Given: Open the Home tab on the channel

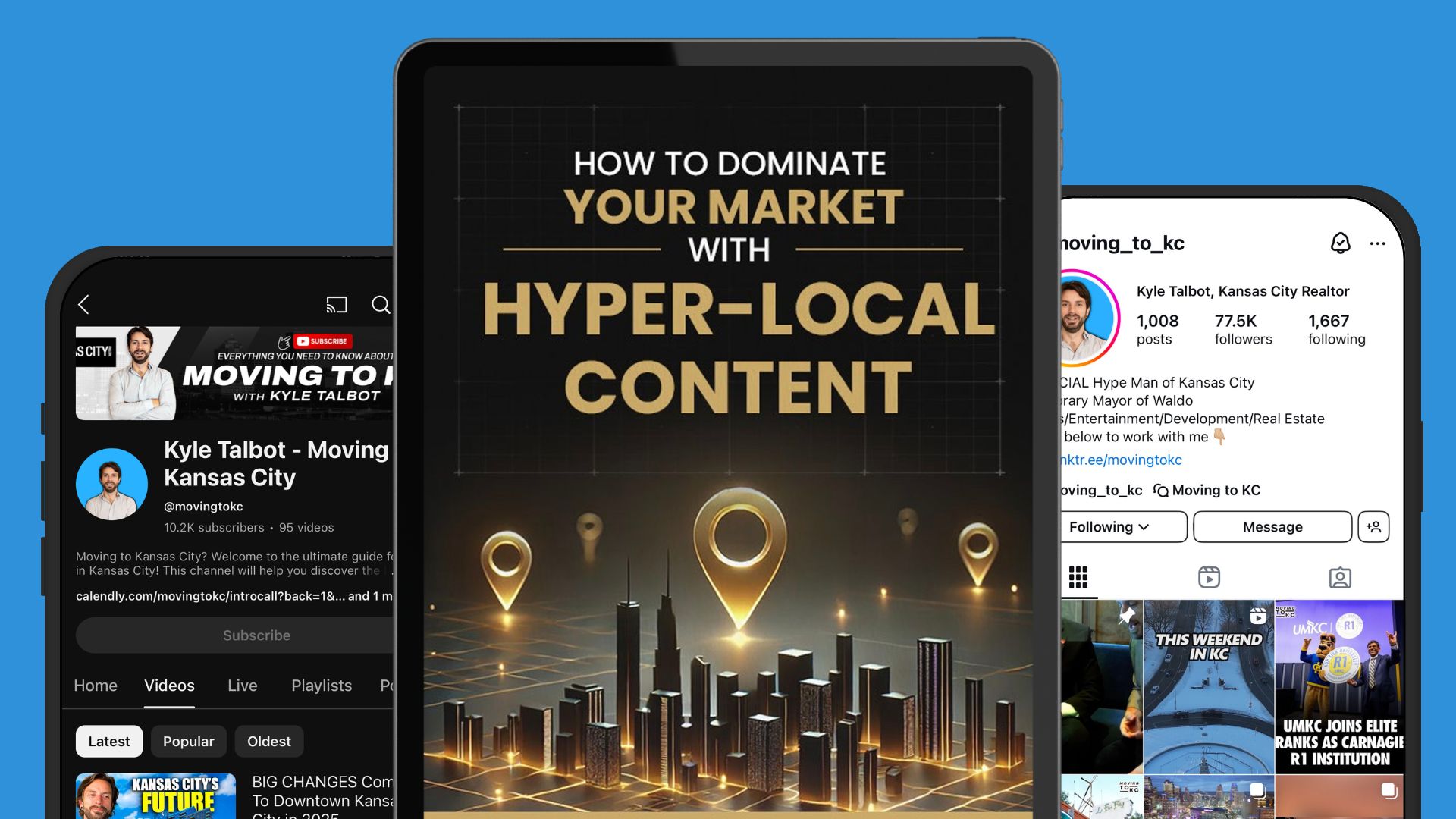Looking at the screenshot, I should pyautogui.click(x=96, y=686).
